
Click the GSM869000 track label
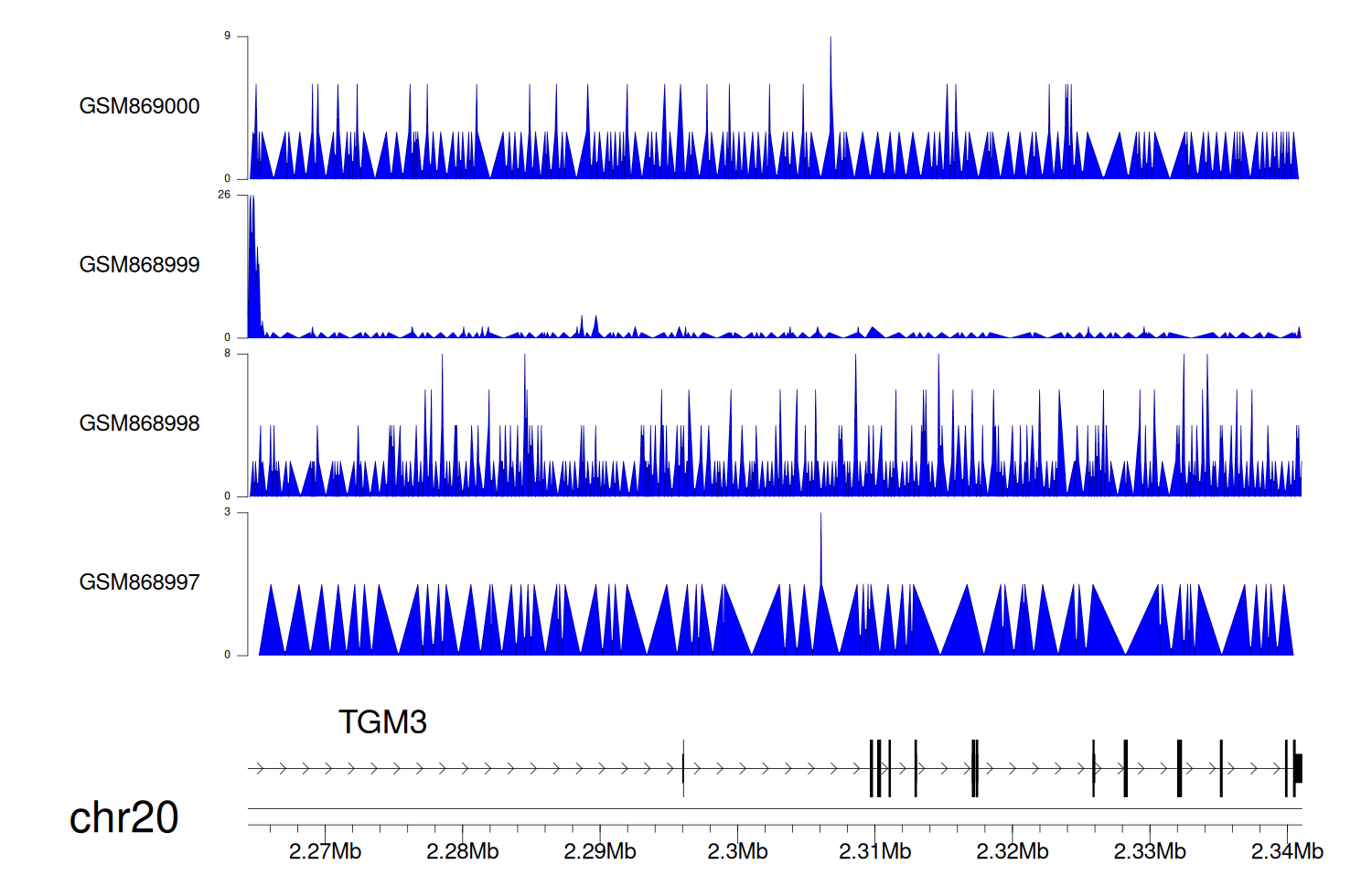tap(139, 106)
